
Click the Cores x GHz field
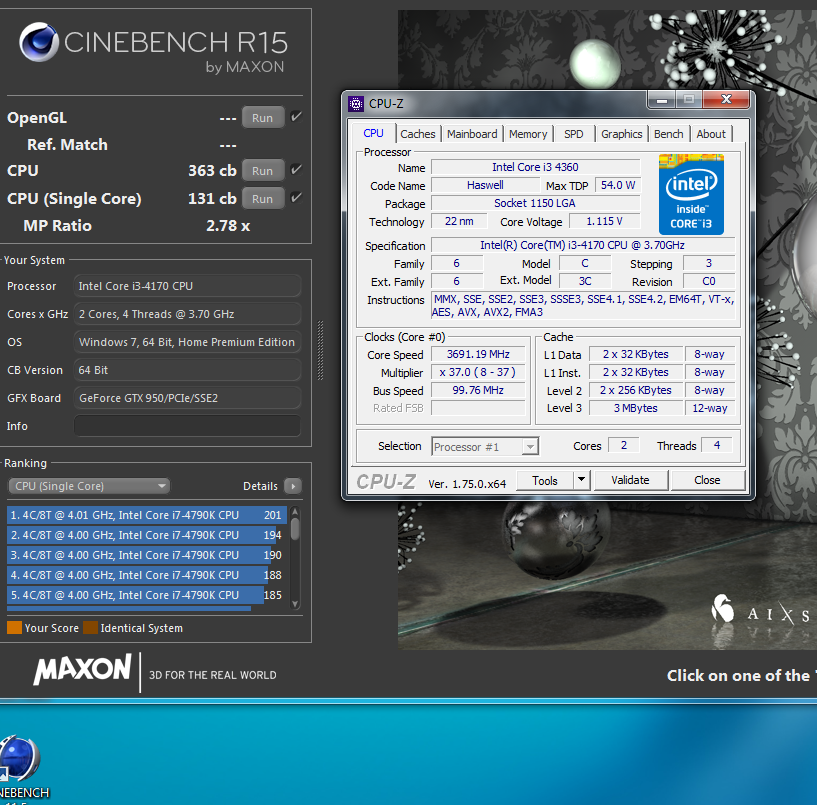point(187,314)
